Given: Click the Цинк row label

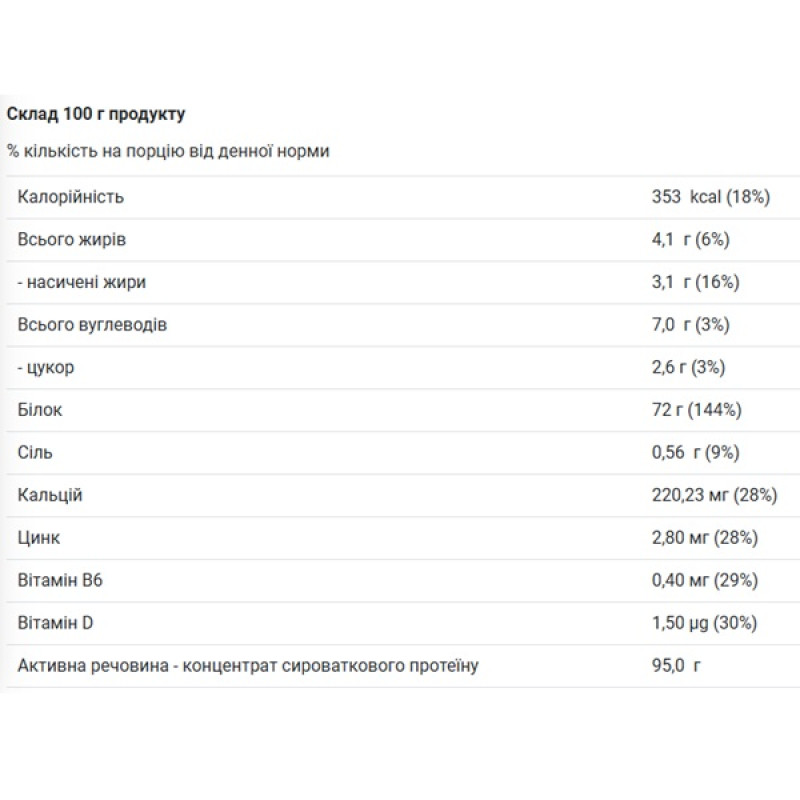Looking at the screenshot, I should point(39,538).
